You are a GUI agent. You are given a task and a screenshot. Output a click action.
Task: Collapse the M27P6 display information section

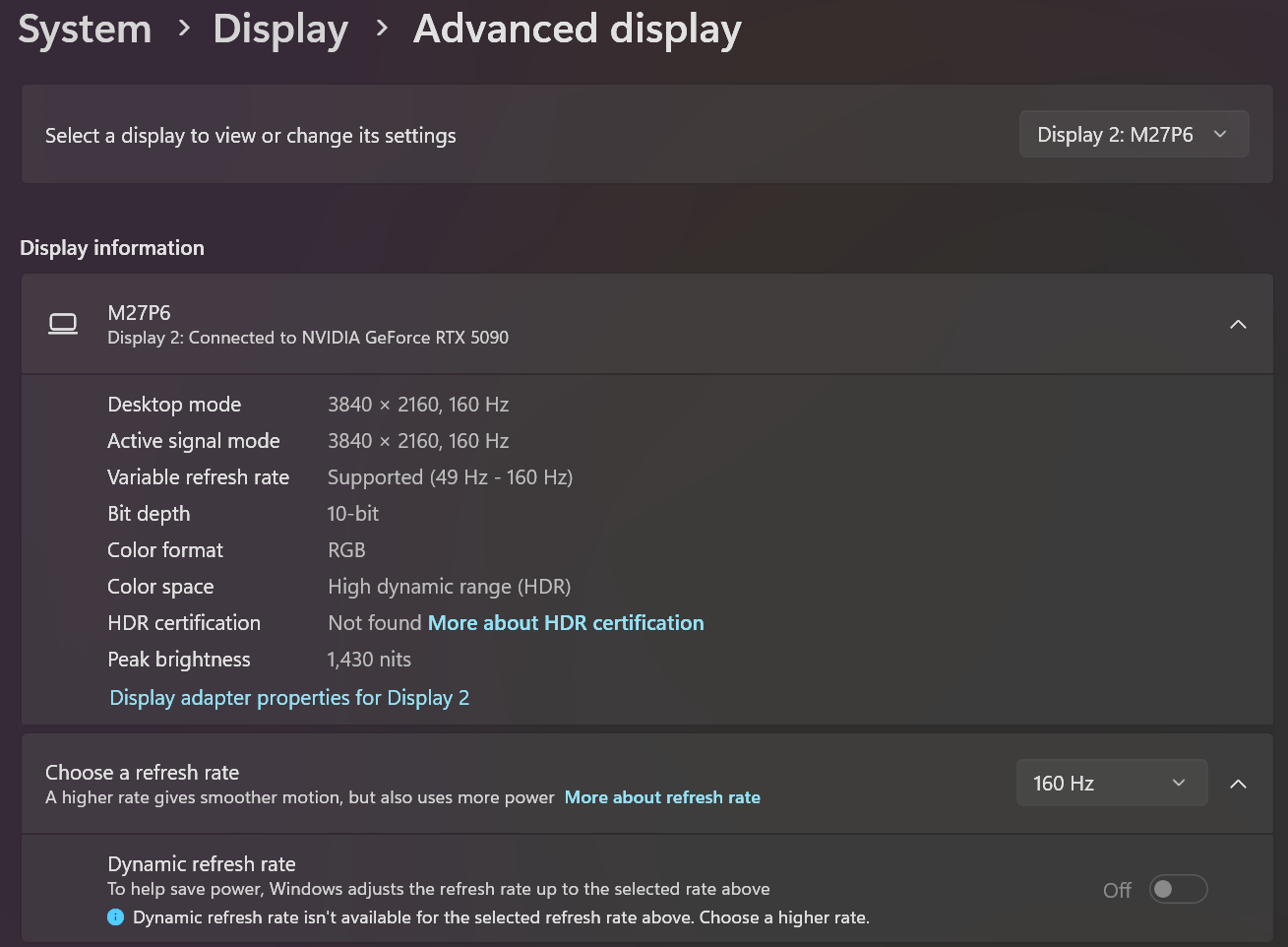pyautogui.click(x=1238, y=324)
